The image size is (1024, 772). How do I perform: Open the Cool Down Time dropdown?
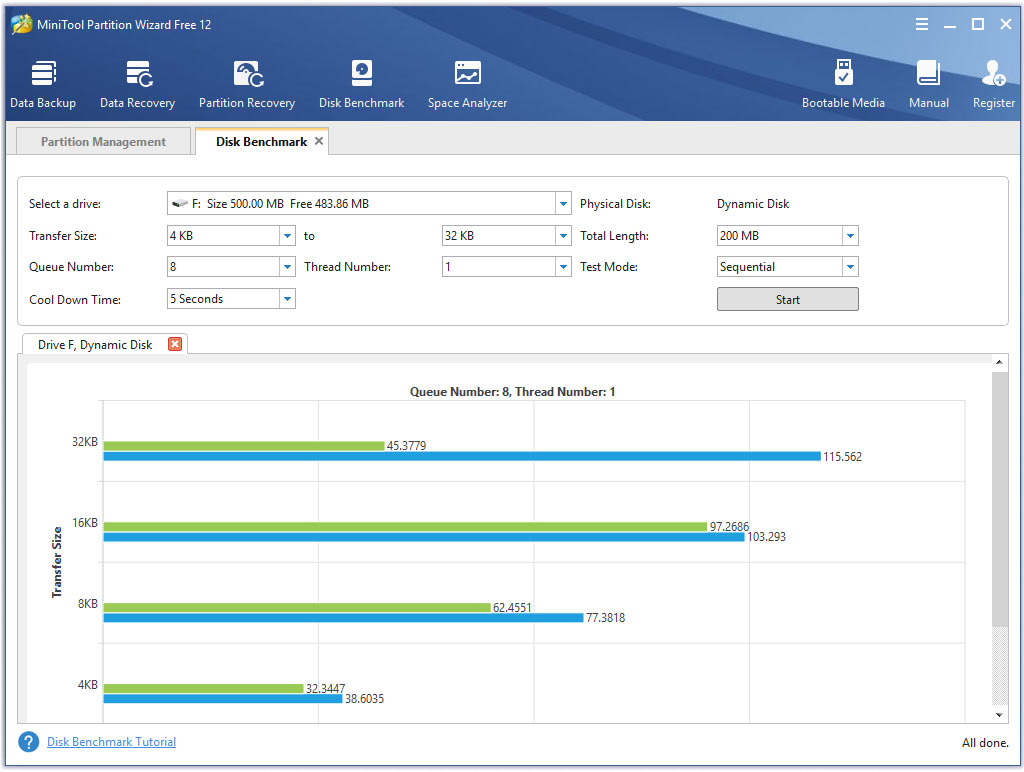coord(287,298)
